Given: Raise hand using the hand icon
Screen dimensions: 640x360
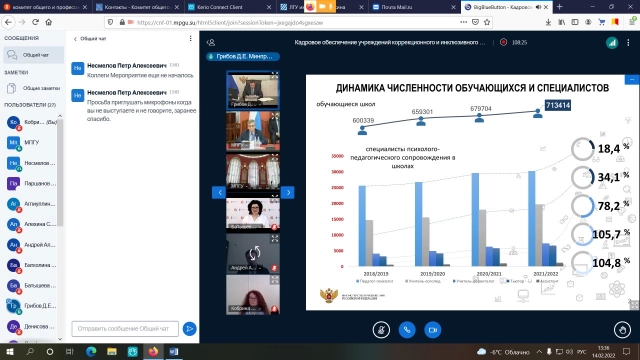Looking at the screenshot, I should coord(622,330).
